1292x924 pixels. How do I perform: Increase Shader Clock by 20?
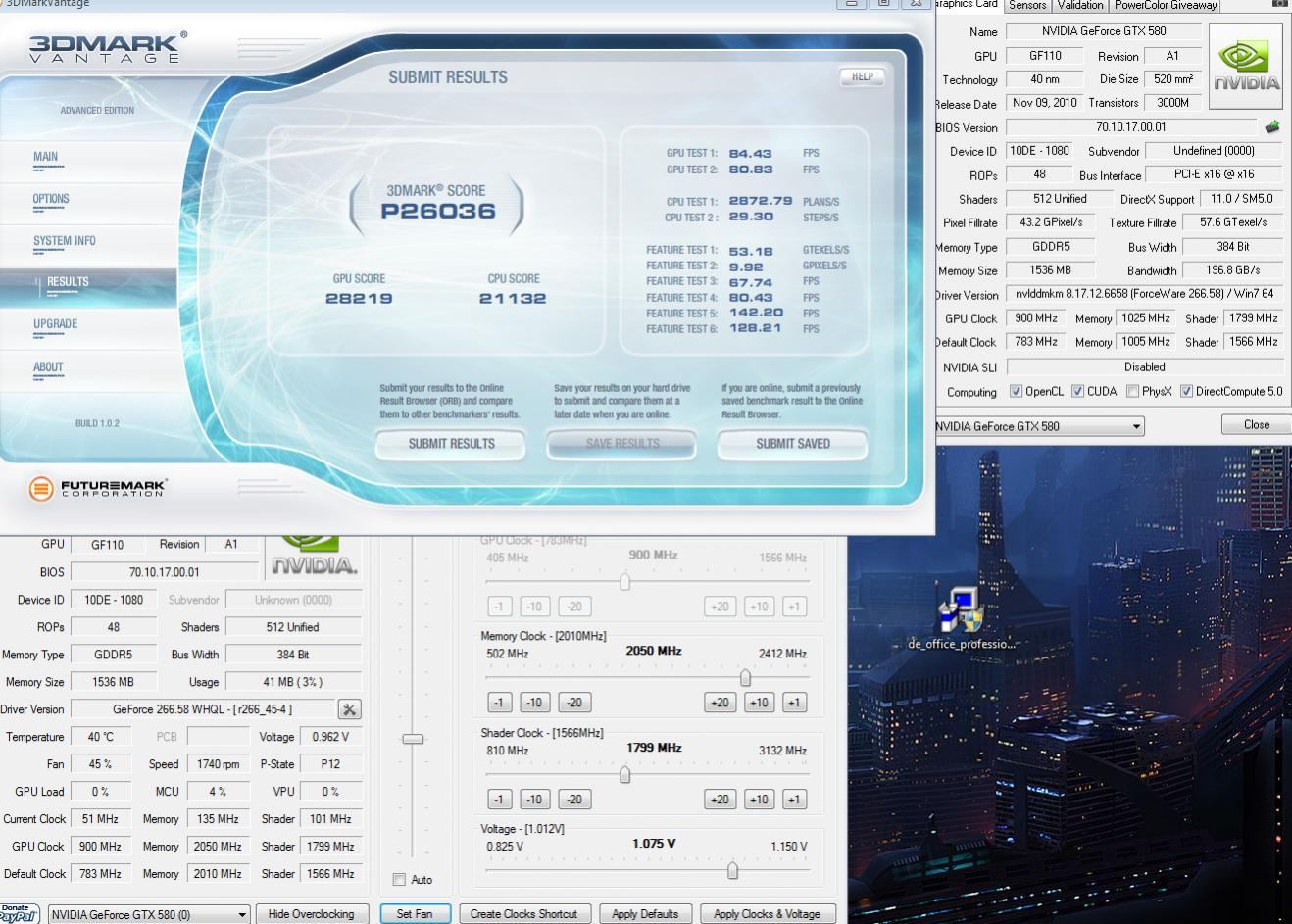click(x=720, y=799)
